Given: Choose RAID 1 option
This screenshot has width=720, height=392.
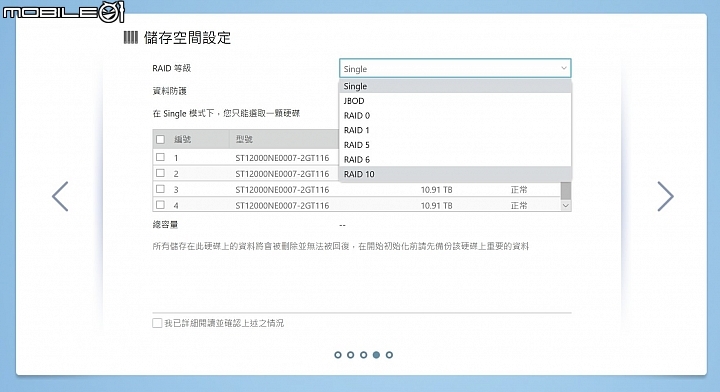Looking at the screenshot, I should [455, 130].
